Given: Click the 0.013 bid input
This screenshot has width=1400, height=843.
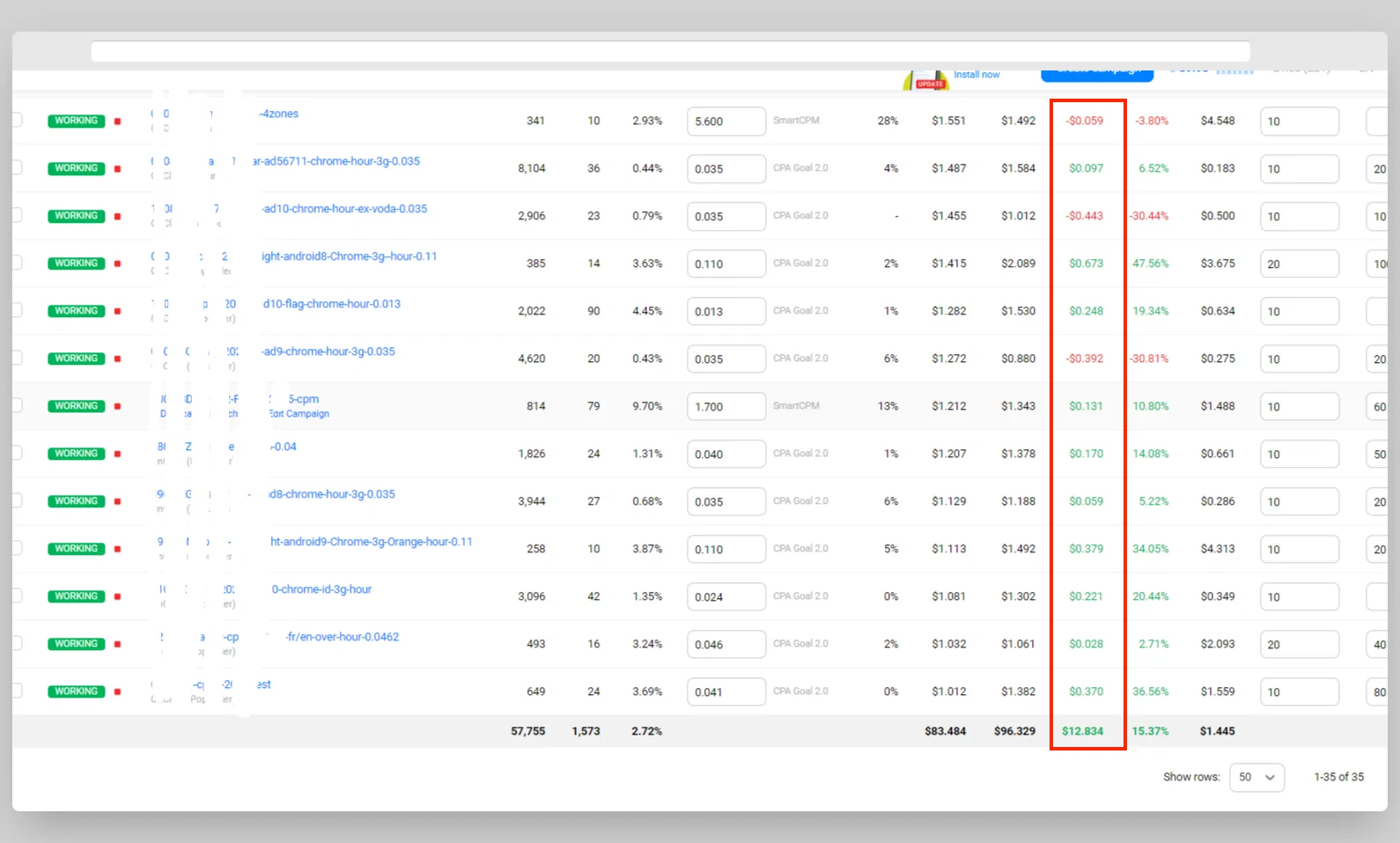Looking at the screenshot, I should (x=726, y=312).
